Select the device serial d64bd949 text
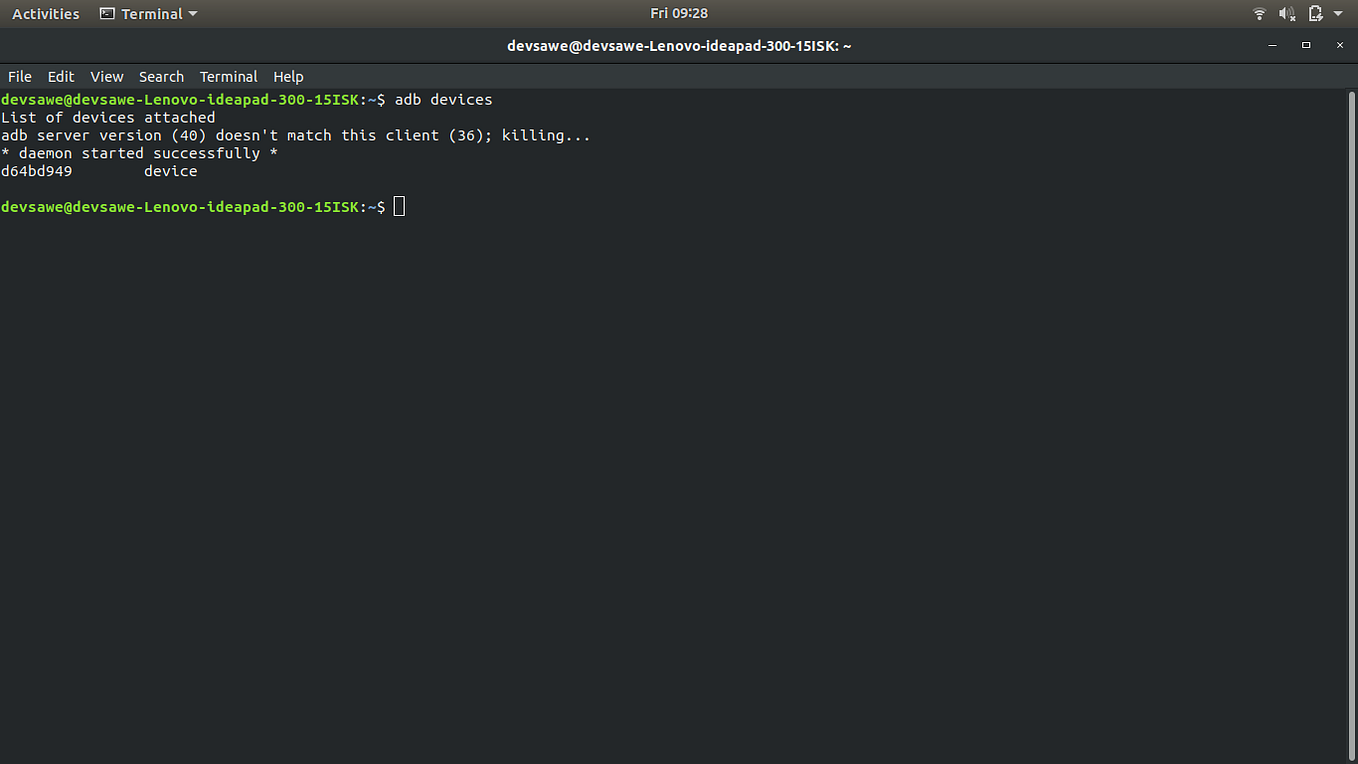Image resolution: width=1358 pixels, height=764 pixels. tap(35, 170)
